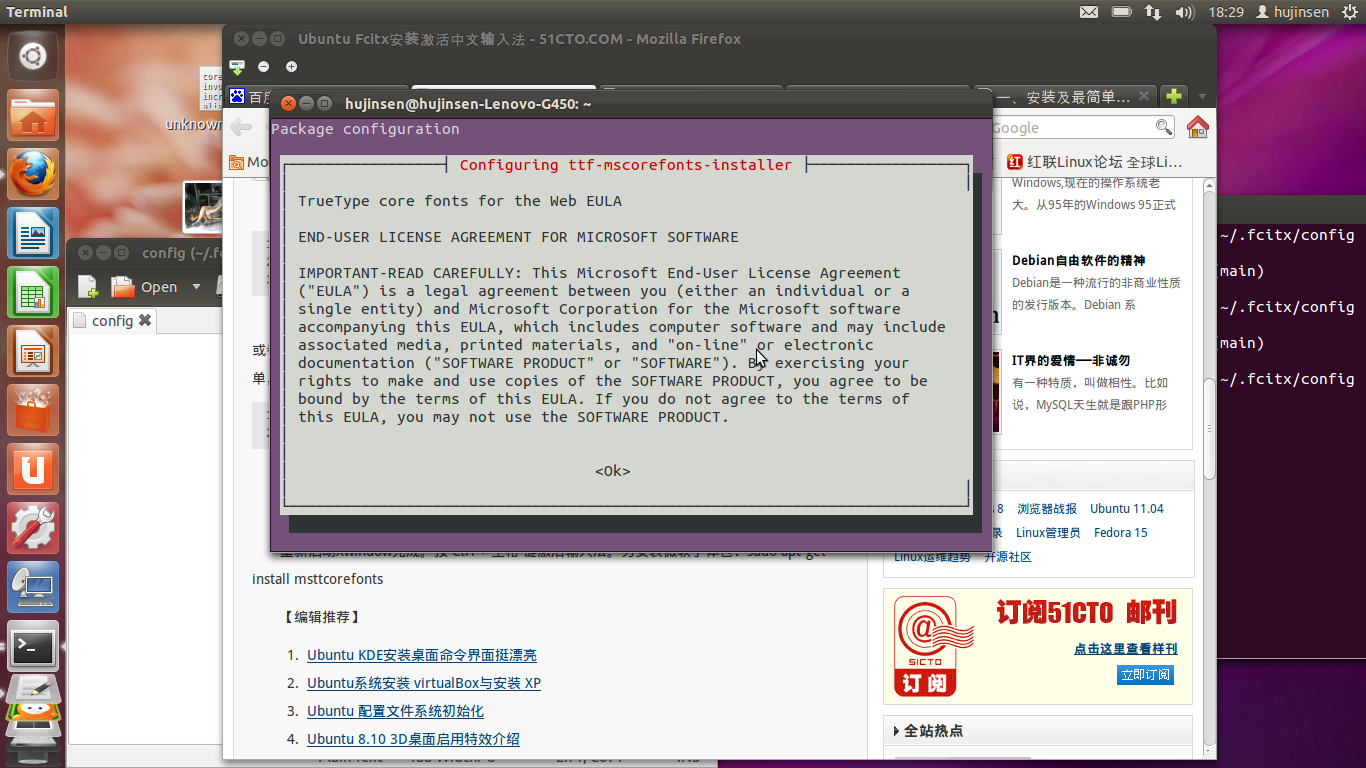Go back using the Firefox back arrow

[x=241, y=127]
